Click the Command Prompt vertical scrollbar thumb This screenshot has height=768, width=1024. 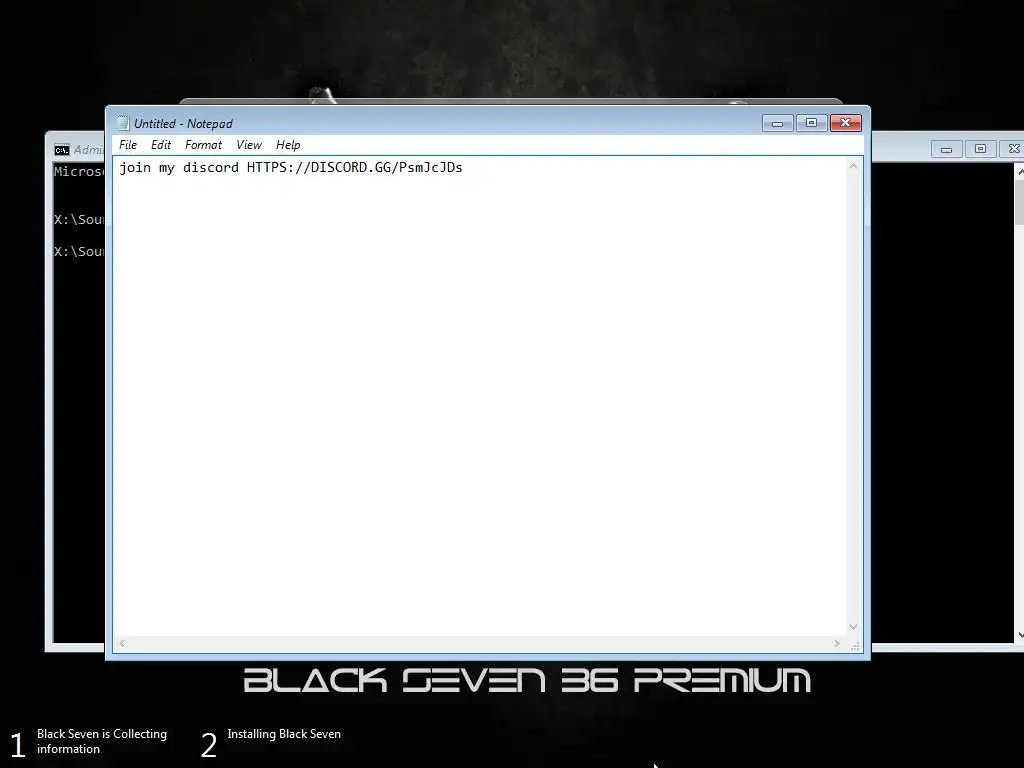pos(1020,202)
